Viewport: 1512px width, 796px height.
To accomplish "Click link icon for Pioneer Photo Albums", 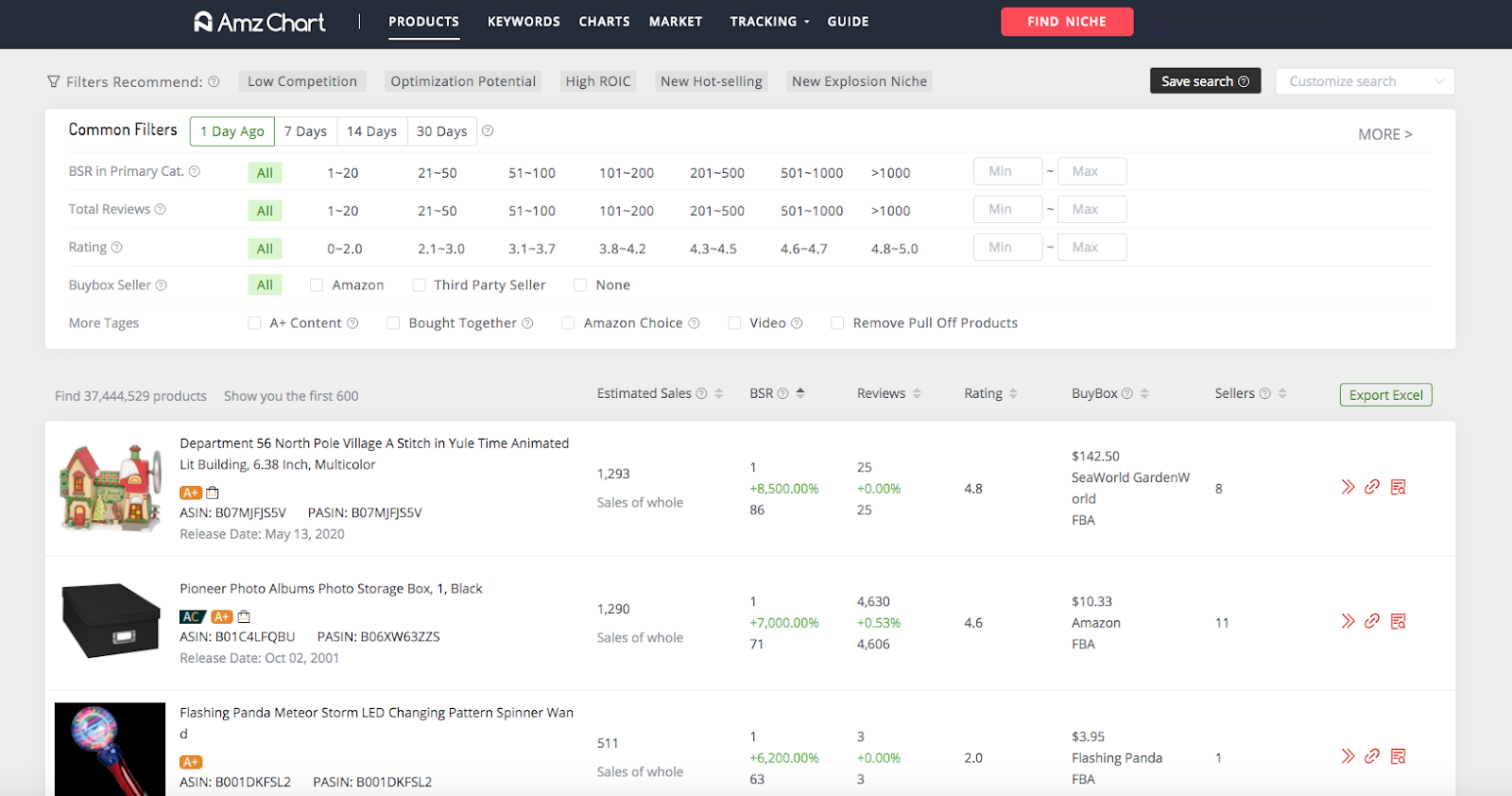I will [x=1372, y=621].
